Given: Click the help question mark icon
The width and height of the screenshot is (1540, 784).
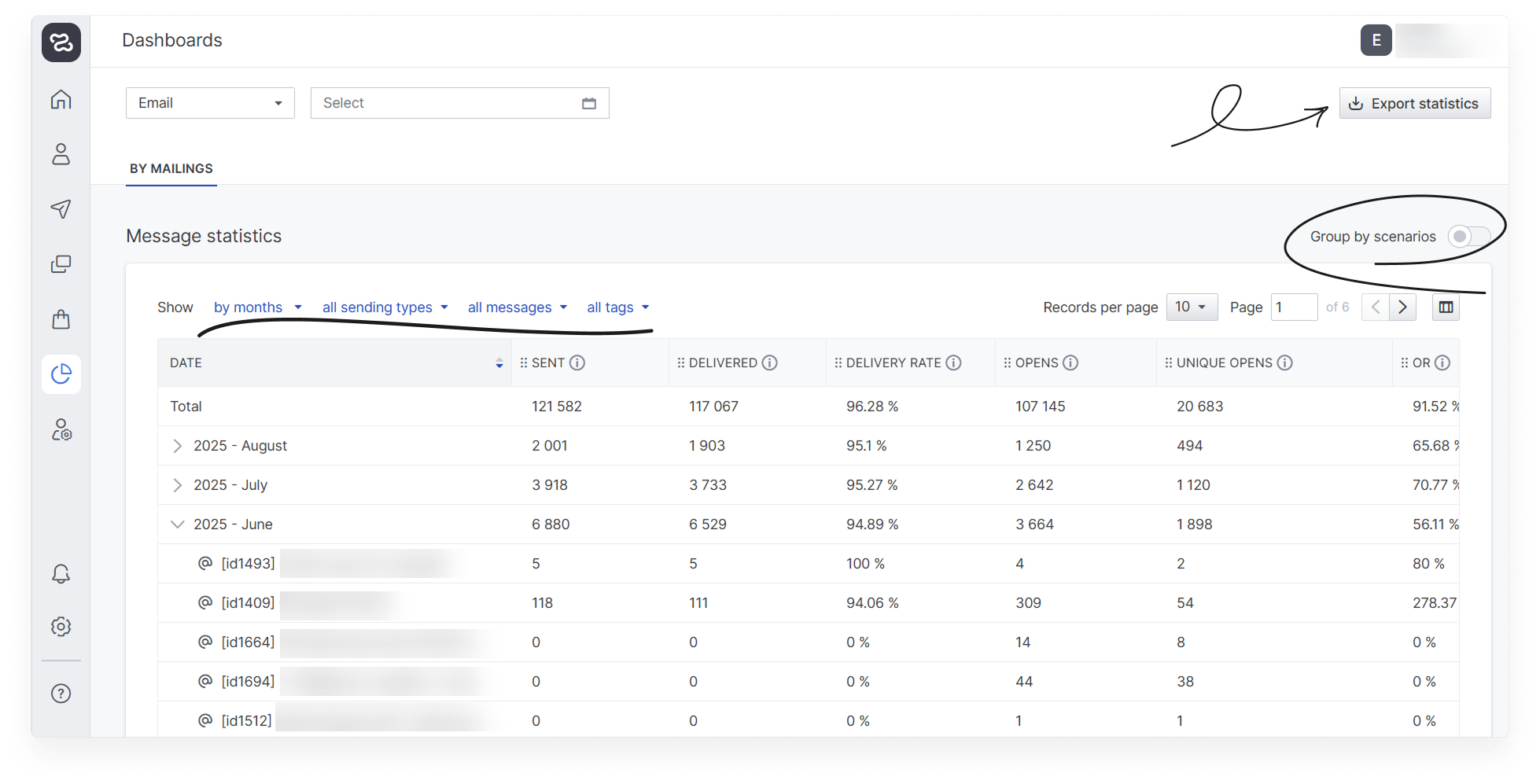Looking at the screenshot, I should tap(61, 694).
